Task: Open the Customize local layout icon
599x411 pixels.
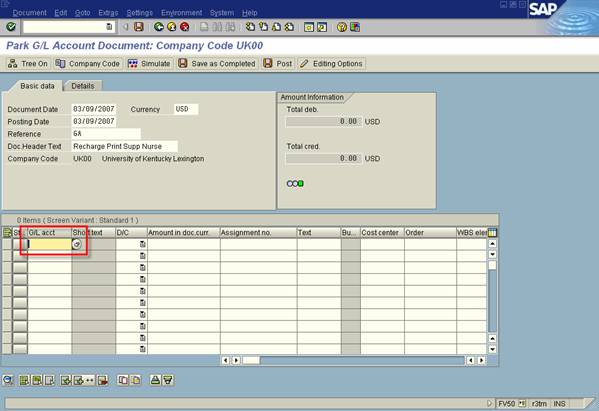Action: pyautogui.click(x=355, y=27)
